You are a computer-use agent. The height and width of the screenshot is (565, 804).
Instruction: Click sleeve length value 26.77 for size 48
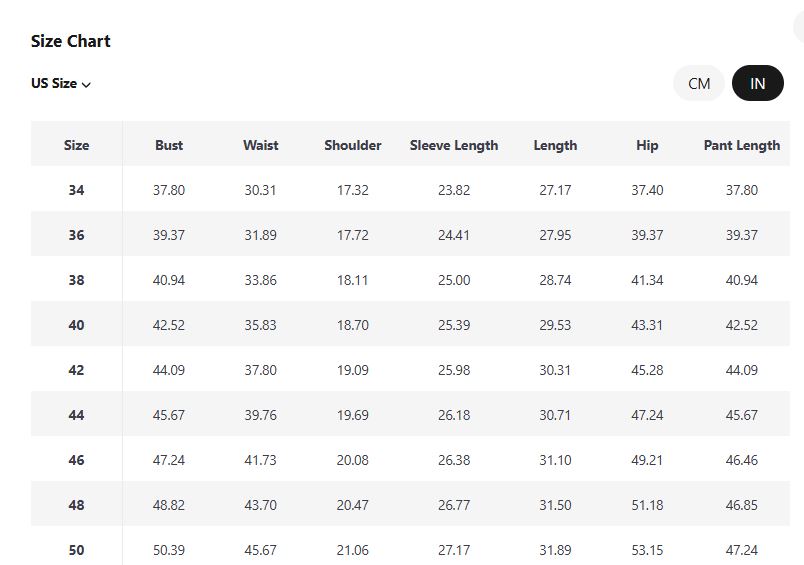coord(454,505)
